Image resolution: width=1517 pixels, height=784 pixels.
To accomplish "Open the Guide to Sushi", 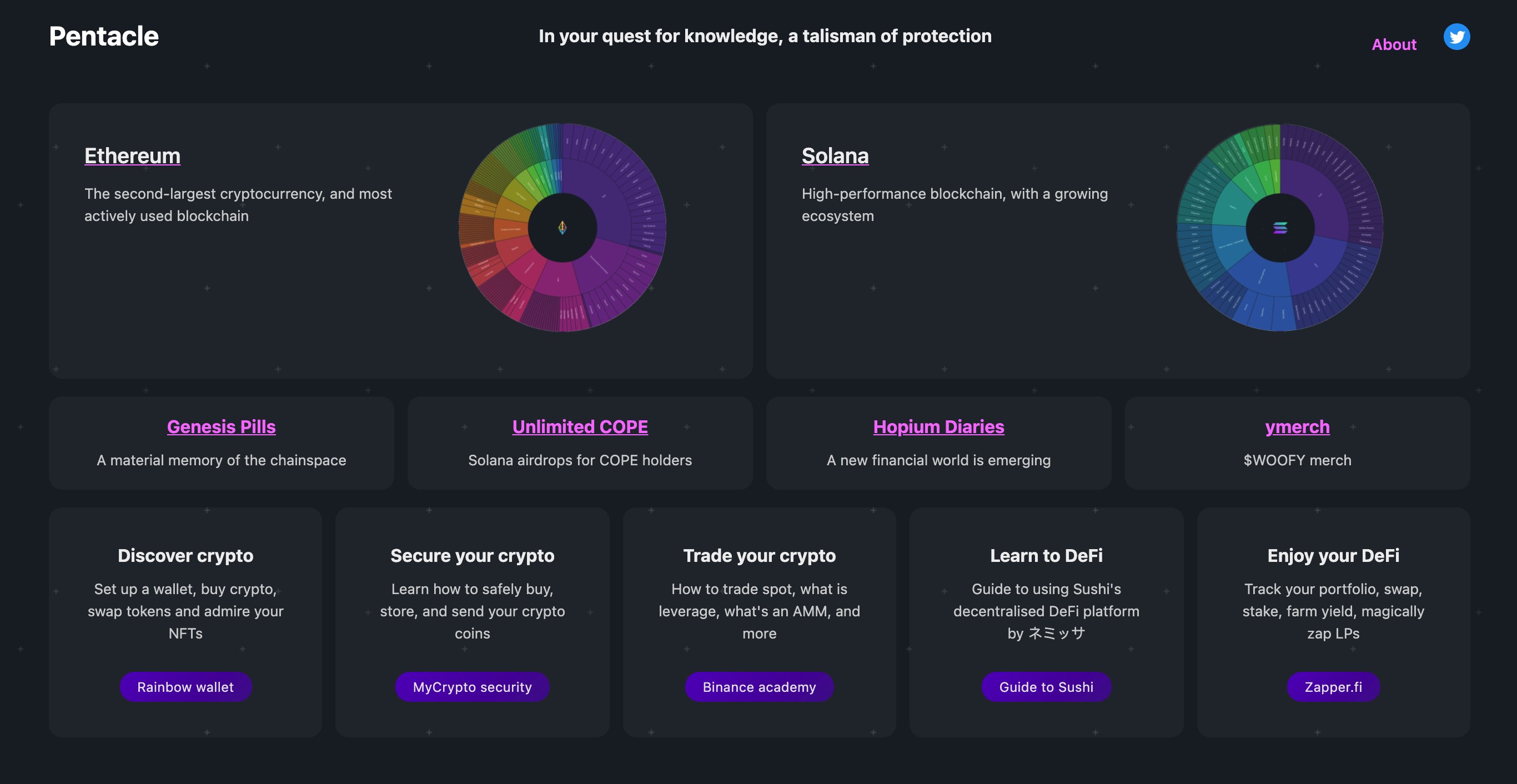I will [1047, 687].
